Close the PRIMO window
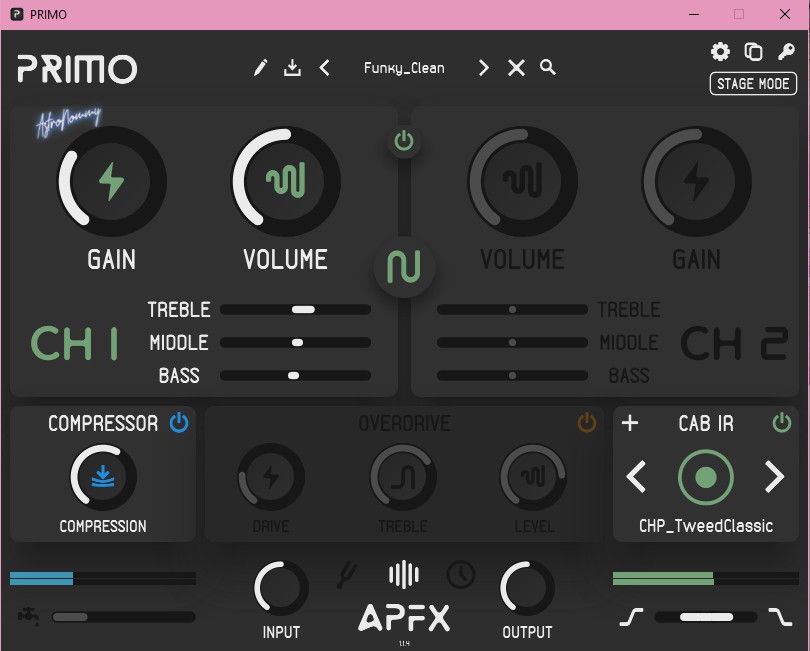Image resolution: width=810 pixels, height=651 pixels. tap(785, 14)
